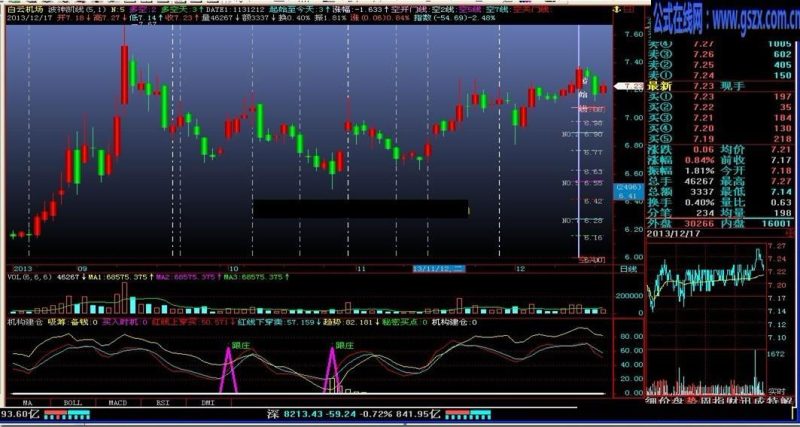This screenshot has width=800, height=427.
Task: Click the second 跟庄 purple spike signal
Action: [332, 368]
